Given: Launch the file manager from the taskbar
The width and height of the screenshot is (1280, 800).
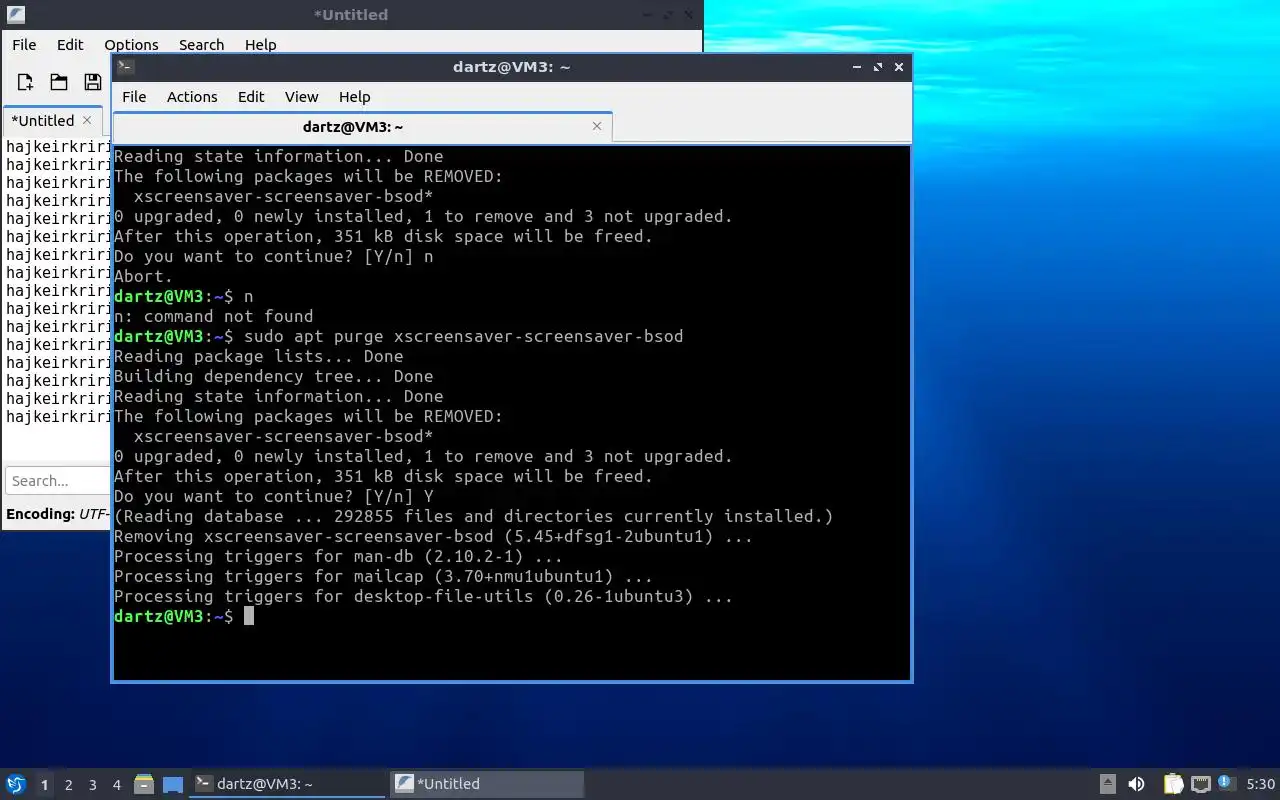Looking at the screenshot, I should tap(144, 785).
